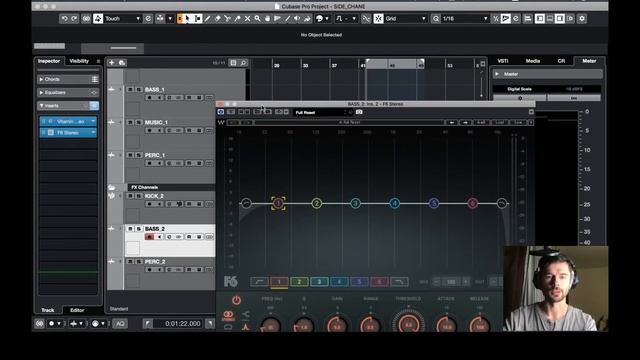Click the plugin snapshot camera icon

point(359,112)
